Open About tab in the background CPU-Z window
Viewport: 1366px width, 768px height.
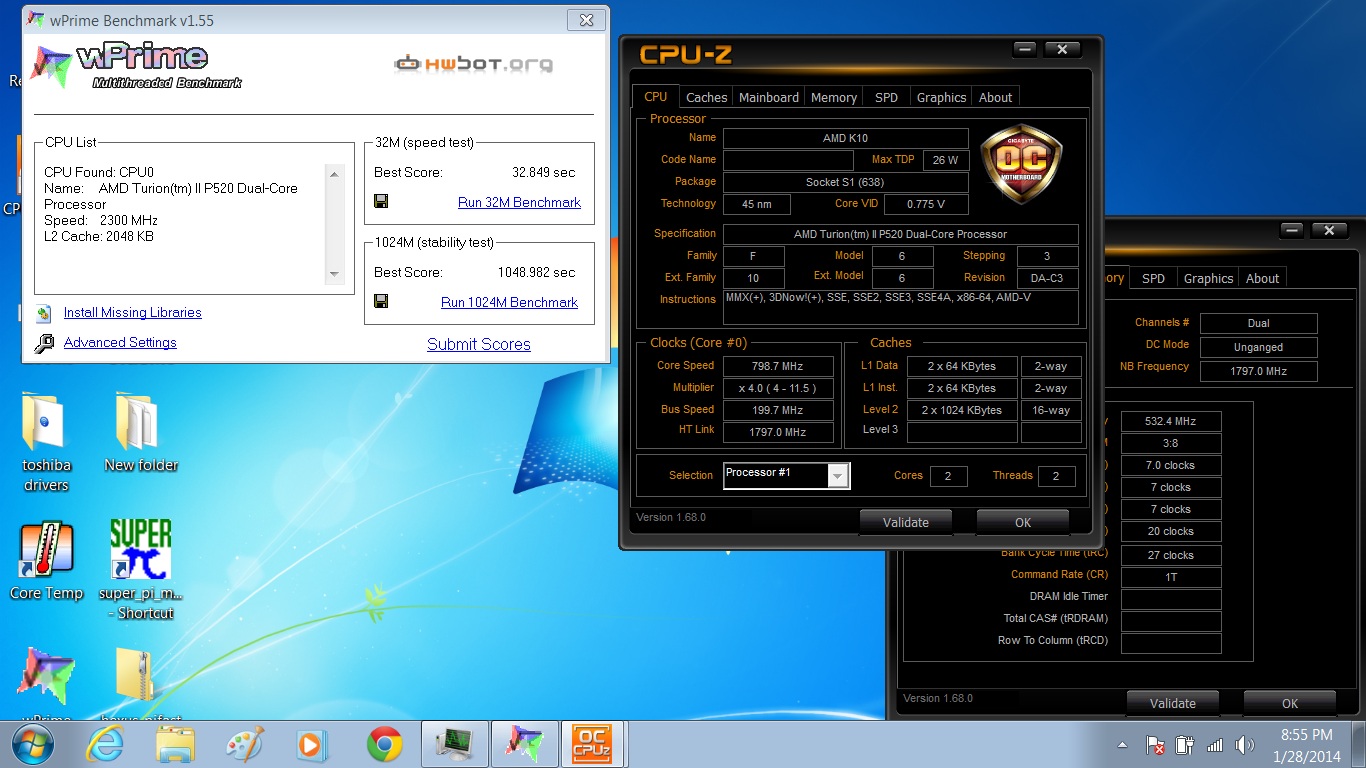click(1263, 278)
